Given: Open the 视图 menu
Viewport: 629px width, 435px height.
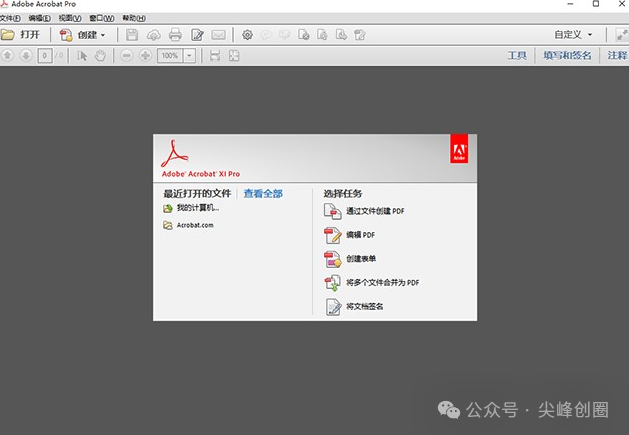Looking at the screenshot, I should (x=70, y=18).
